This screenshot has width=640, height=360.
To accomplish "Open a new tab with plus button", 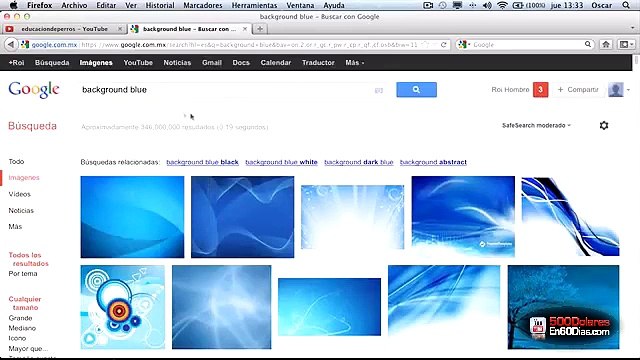I will (x=260, y=29).
